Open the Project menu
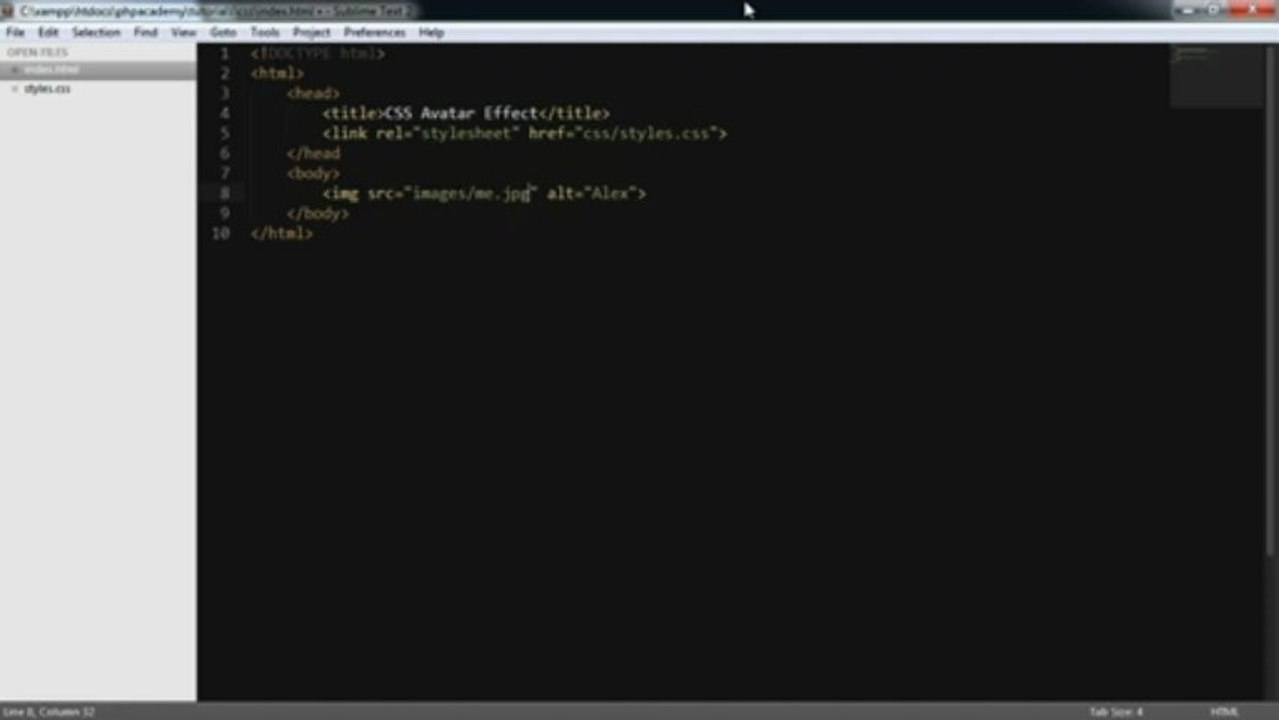This screenshot has width=1279, height=720. 312,32
